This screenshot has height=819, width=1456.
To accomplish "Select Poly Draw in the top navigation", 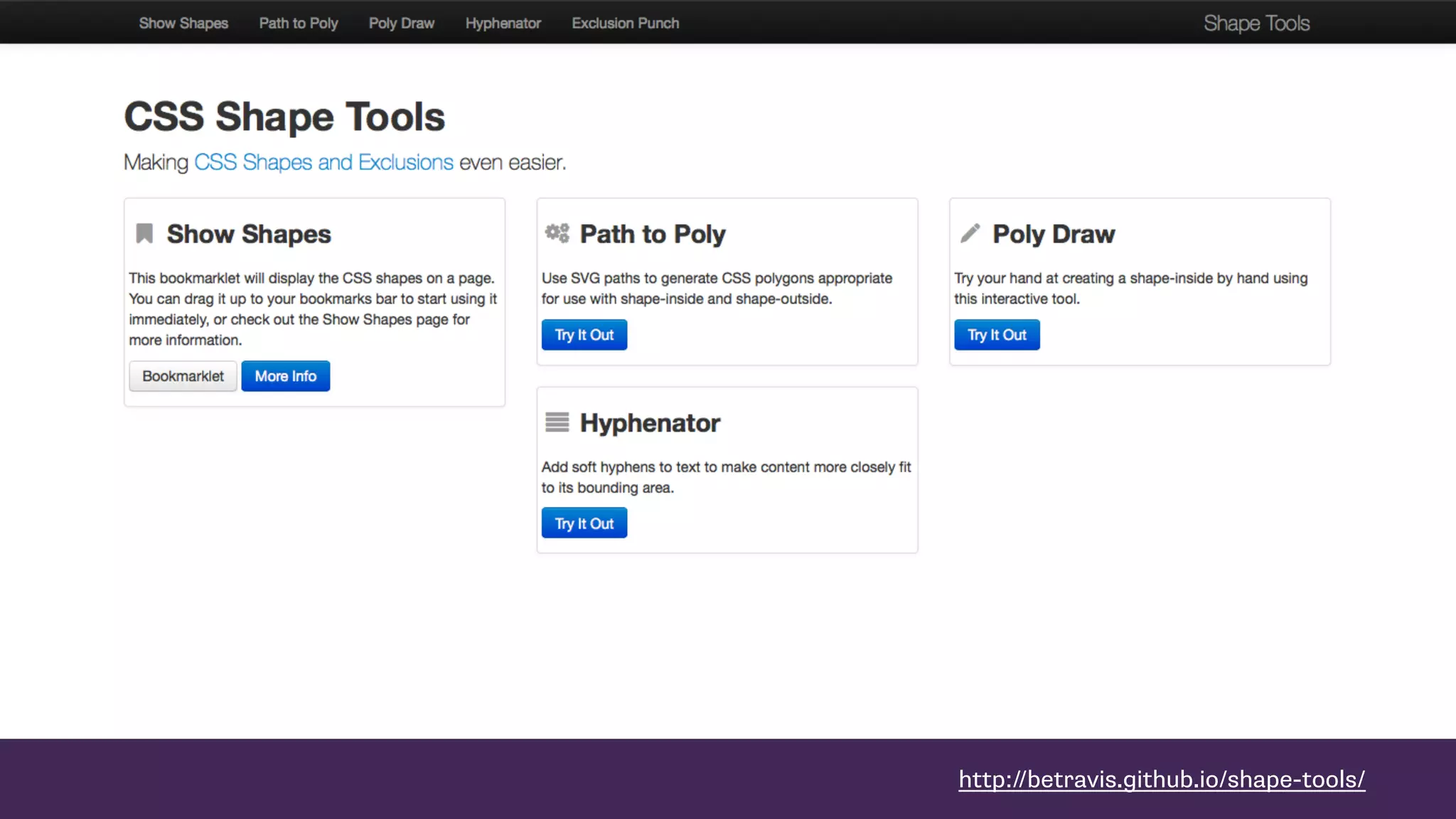I will point(402,23).
